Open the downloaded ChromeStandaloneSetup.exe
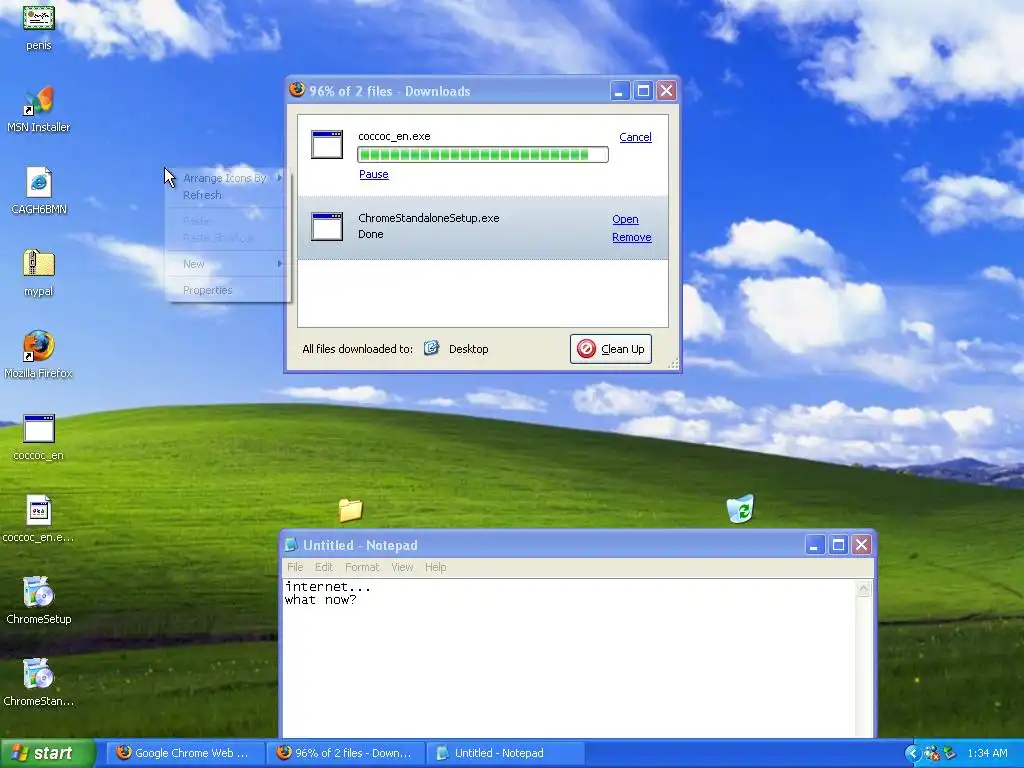Viewport: 1024px width, 768px height. pyautogui.click(x=625, y=219)
